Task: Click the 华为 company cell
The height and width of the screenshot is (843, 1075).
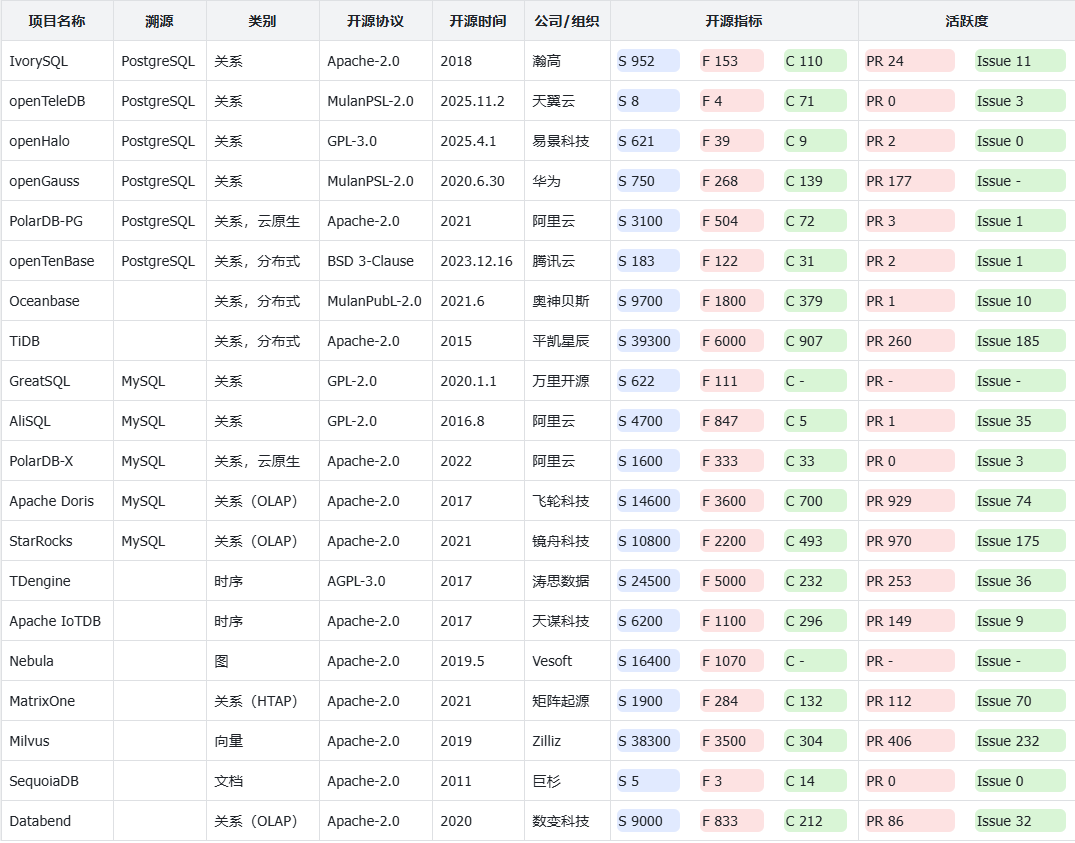Action: click(567, 181)
